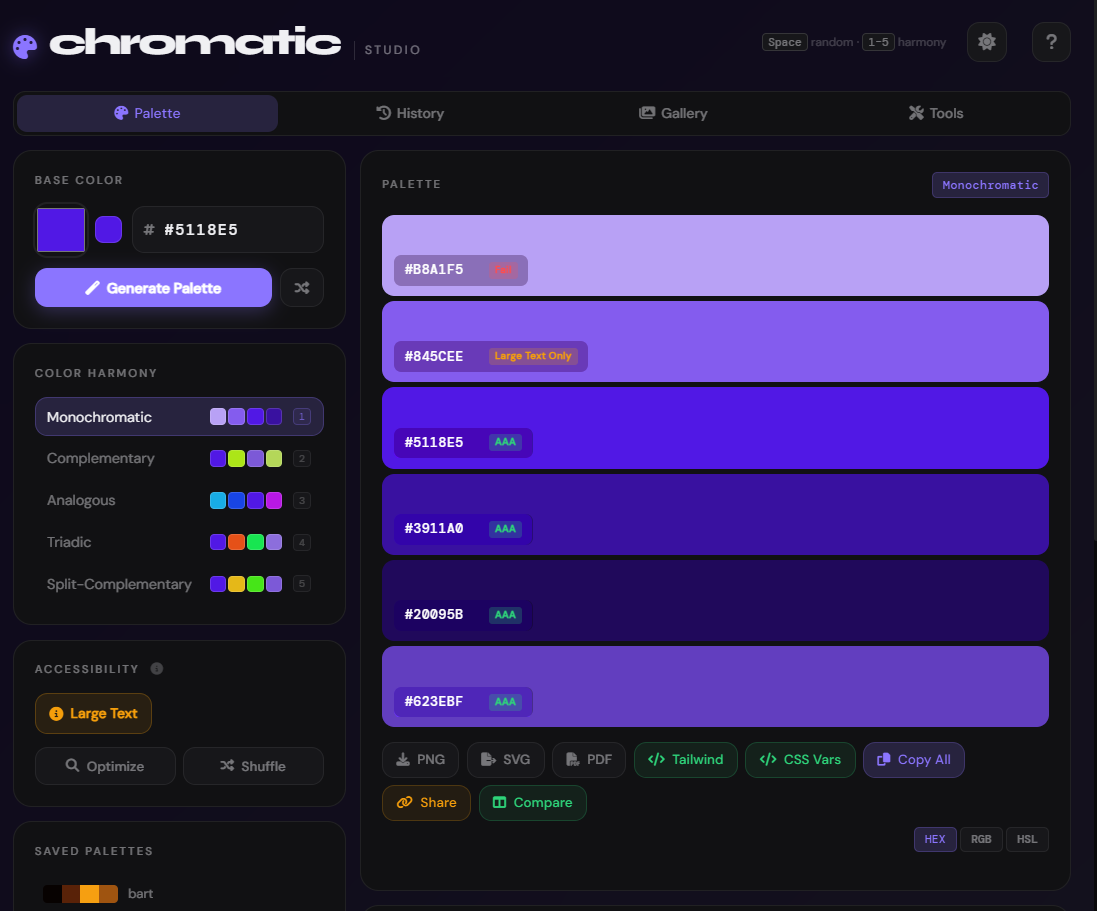The width and height of the screenshot is (1097, 911).
Task: Click the #20095B palette color bar
Action: (715, 600)
